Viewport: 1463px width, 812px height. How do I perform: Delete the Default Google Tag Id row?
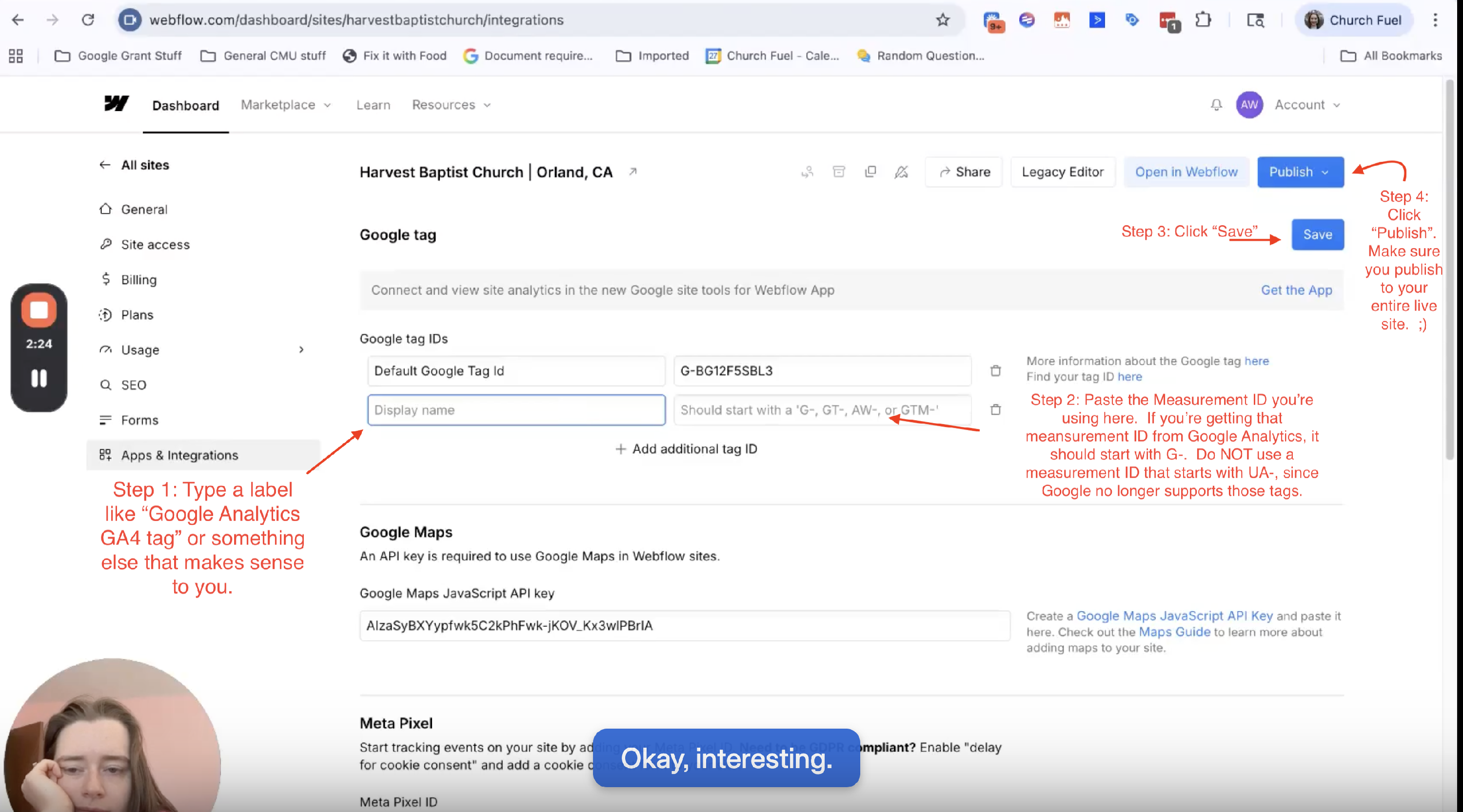point(996,370)
